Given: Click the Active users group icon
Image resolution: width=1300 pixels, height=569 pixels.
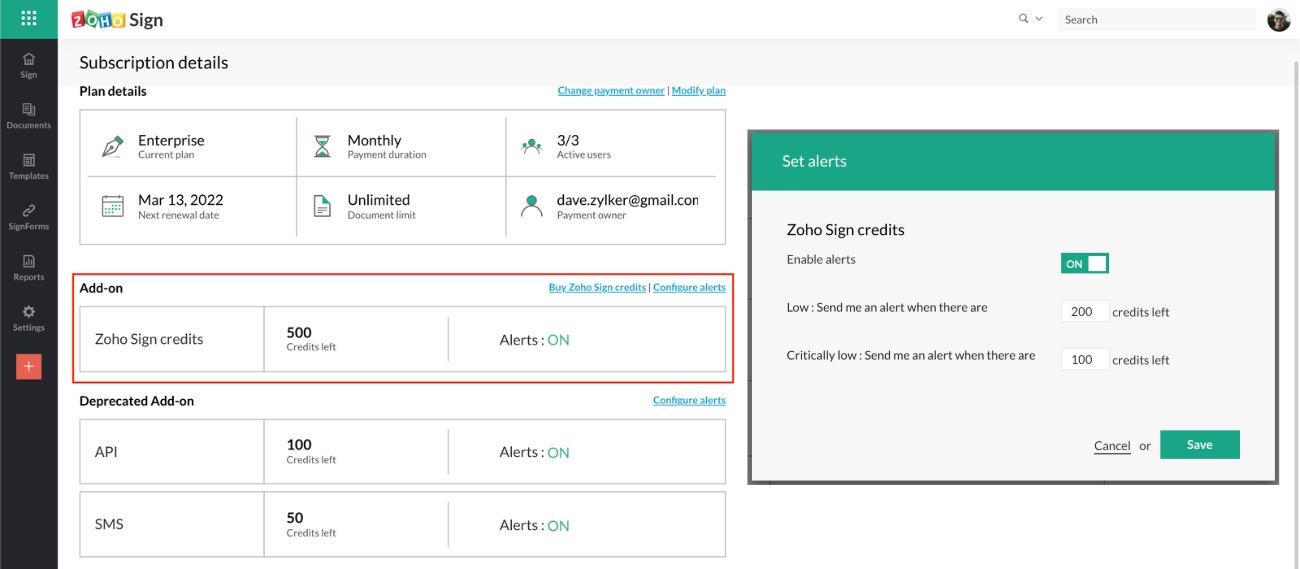Looking at the screenshot, I should (x=532, y=147).
